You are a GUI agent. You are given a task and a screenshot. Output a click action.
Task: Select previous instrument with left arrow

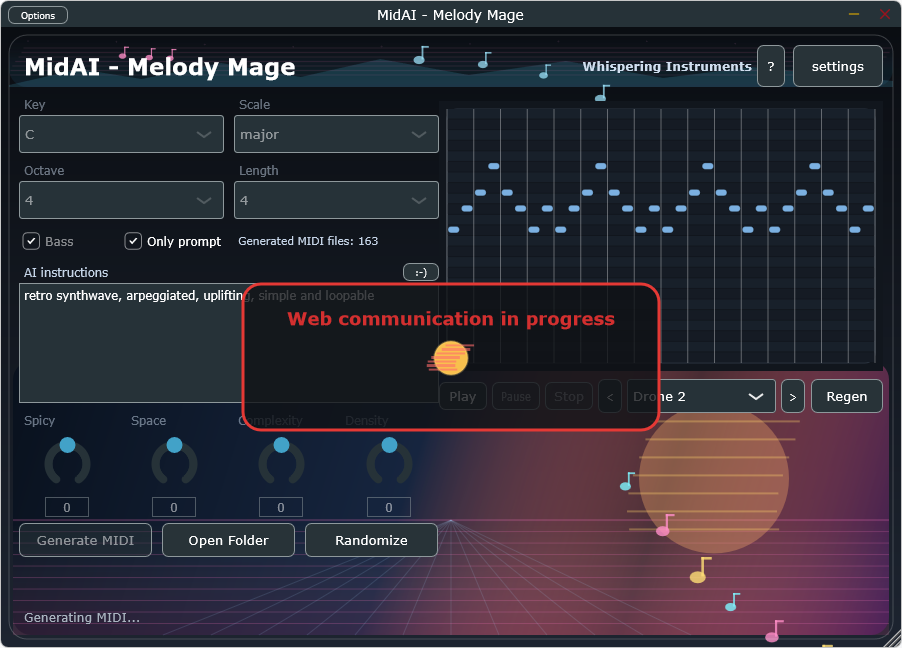[x=610, y=397]
